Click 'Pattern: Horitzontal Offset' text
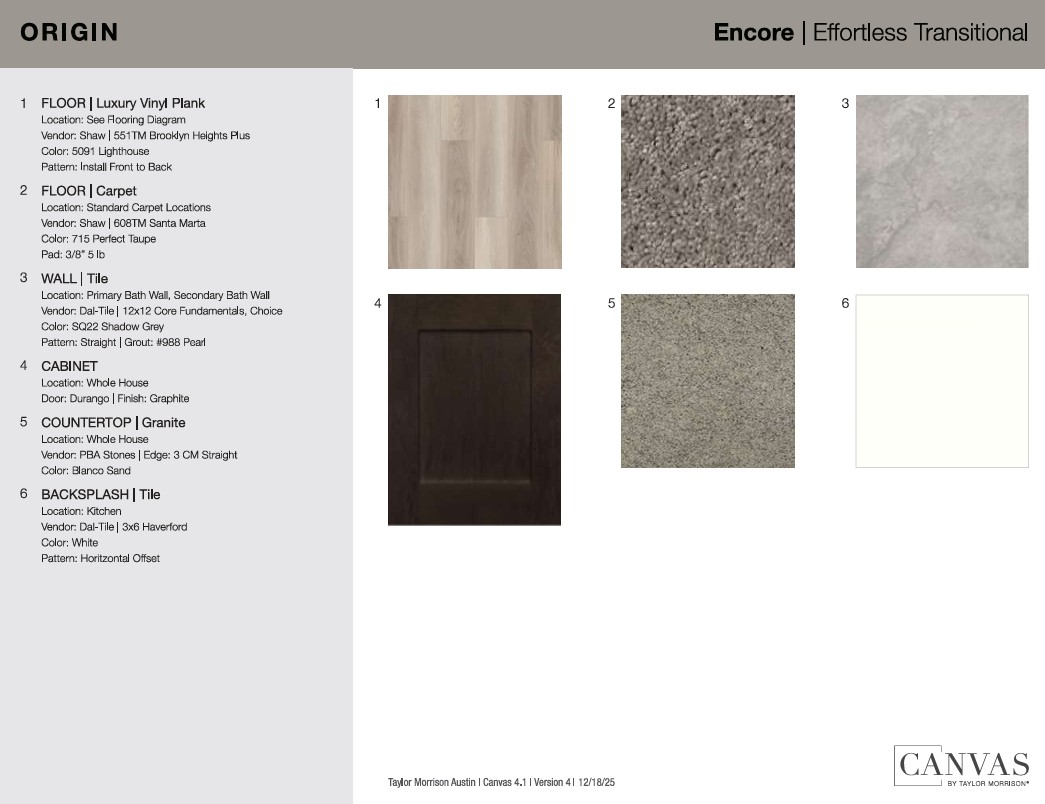1045x804 pixels. (x=101, y=558)
